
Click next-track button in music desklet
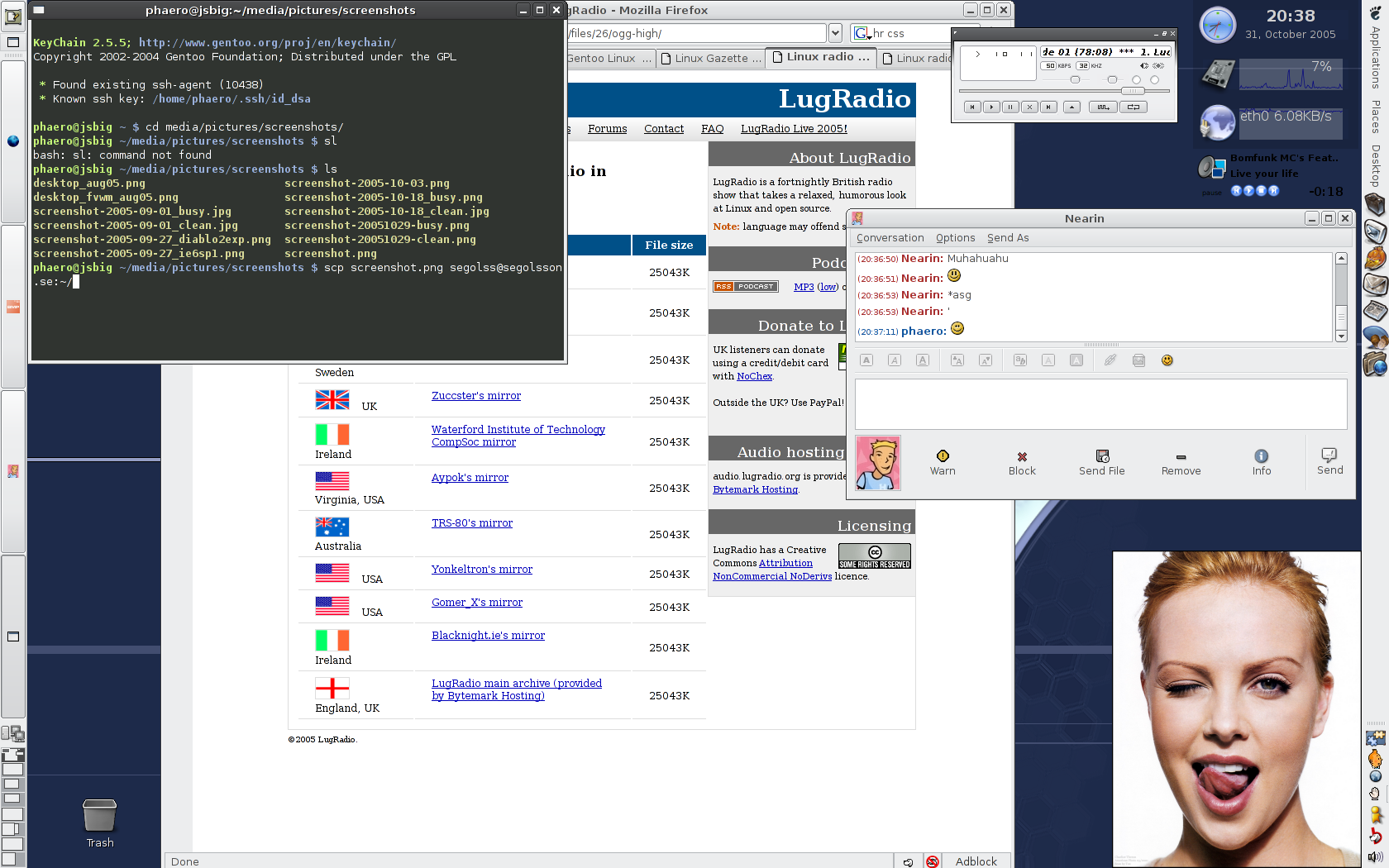pyautogui.click(x=1274, y=191)
